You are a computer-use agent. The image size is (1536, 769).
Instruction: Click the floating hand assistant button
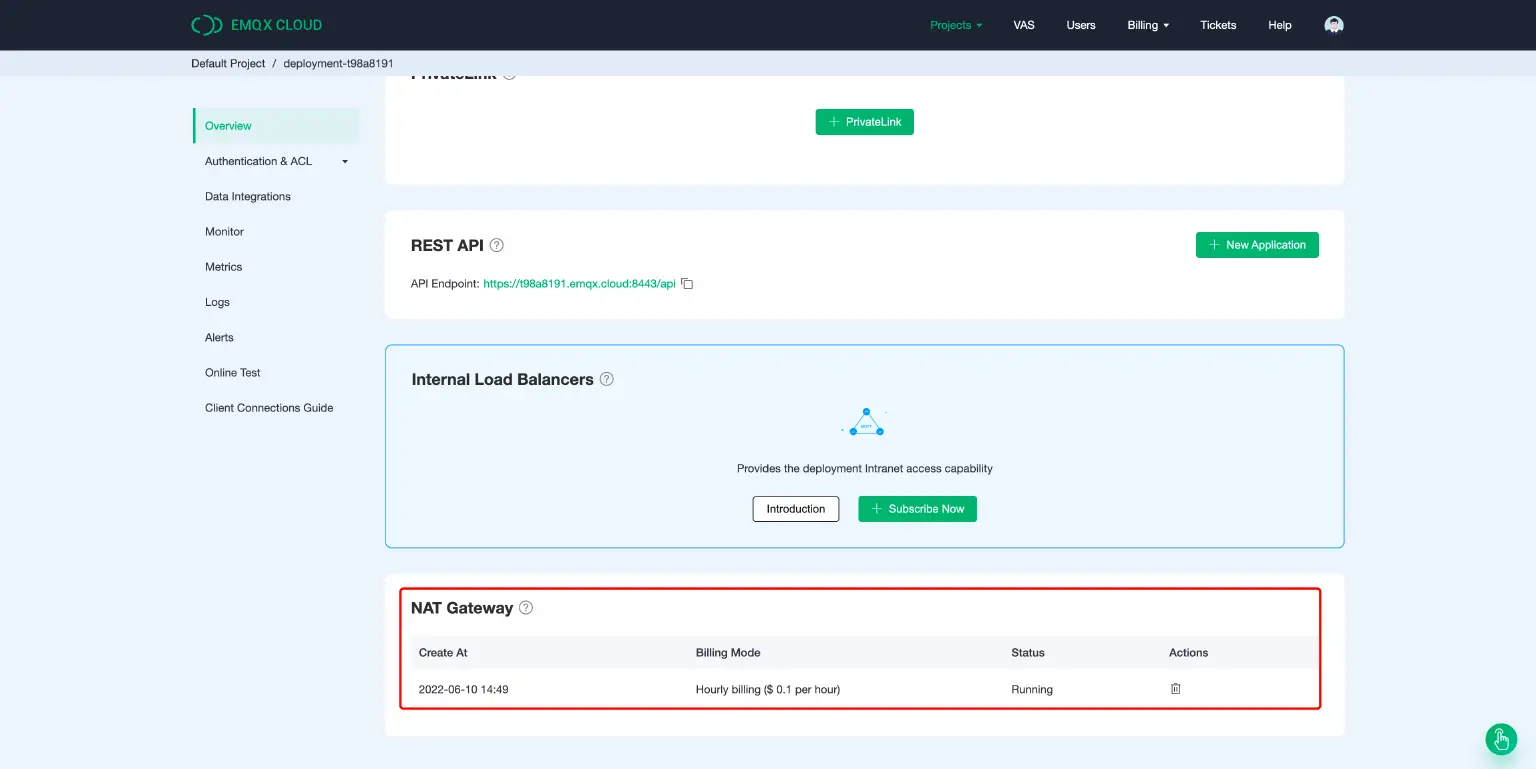click(x=1501, y=739)
